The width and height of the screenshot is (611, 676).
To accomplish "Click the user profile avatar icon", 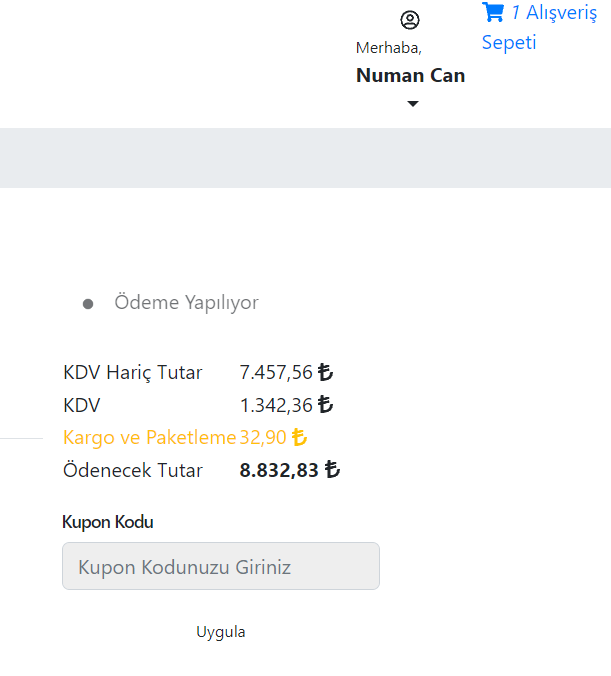I will click(x=410, y=20).
